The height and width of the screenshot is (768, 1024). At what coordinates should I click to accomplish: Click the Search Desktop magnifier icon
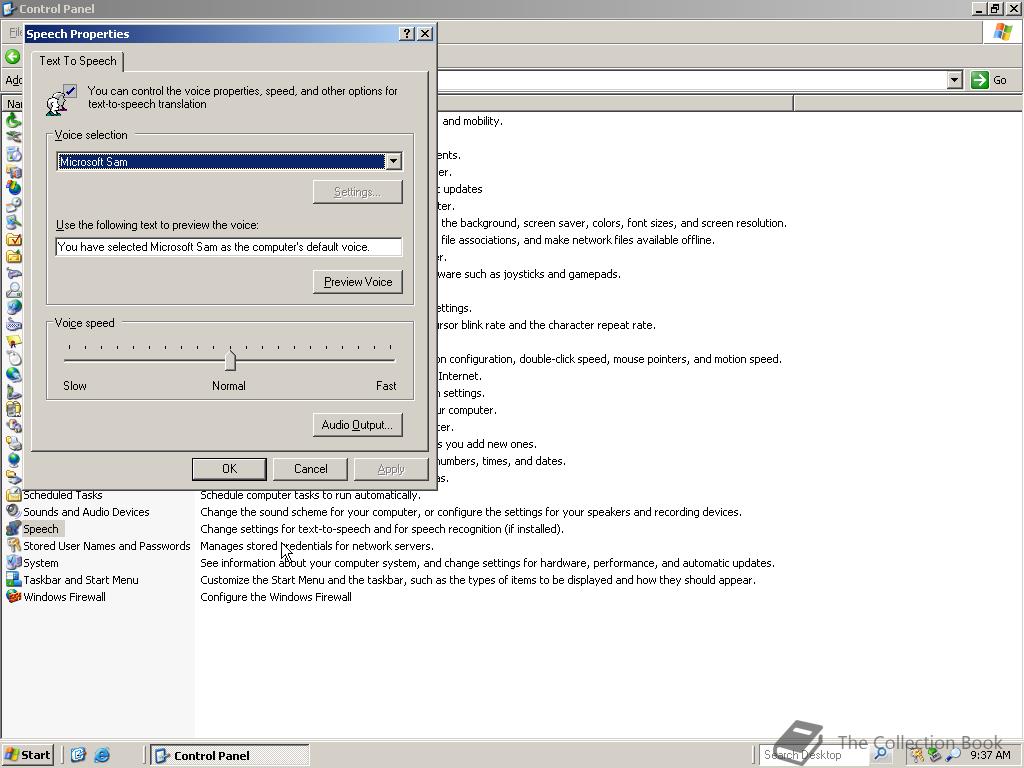point(880,754)
